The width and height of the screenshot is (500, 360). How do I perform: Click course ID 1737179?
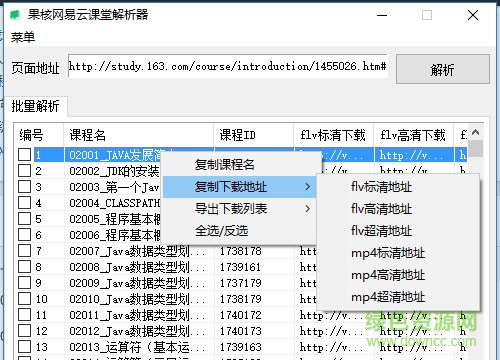point(241,283)
